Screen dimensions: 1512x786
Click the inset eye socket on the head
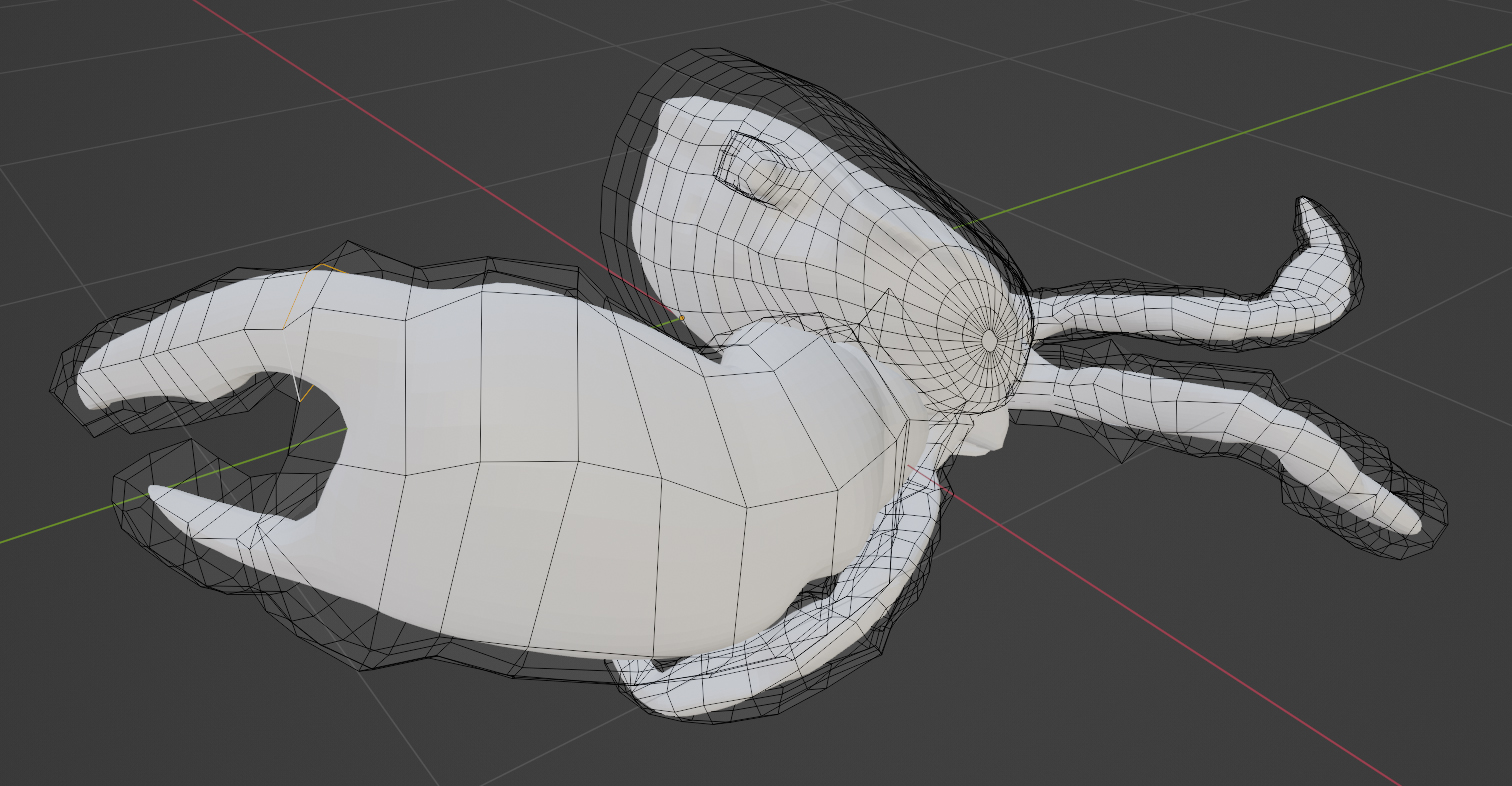[756, 167]
